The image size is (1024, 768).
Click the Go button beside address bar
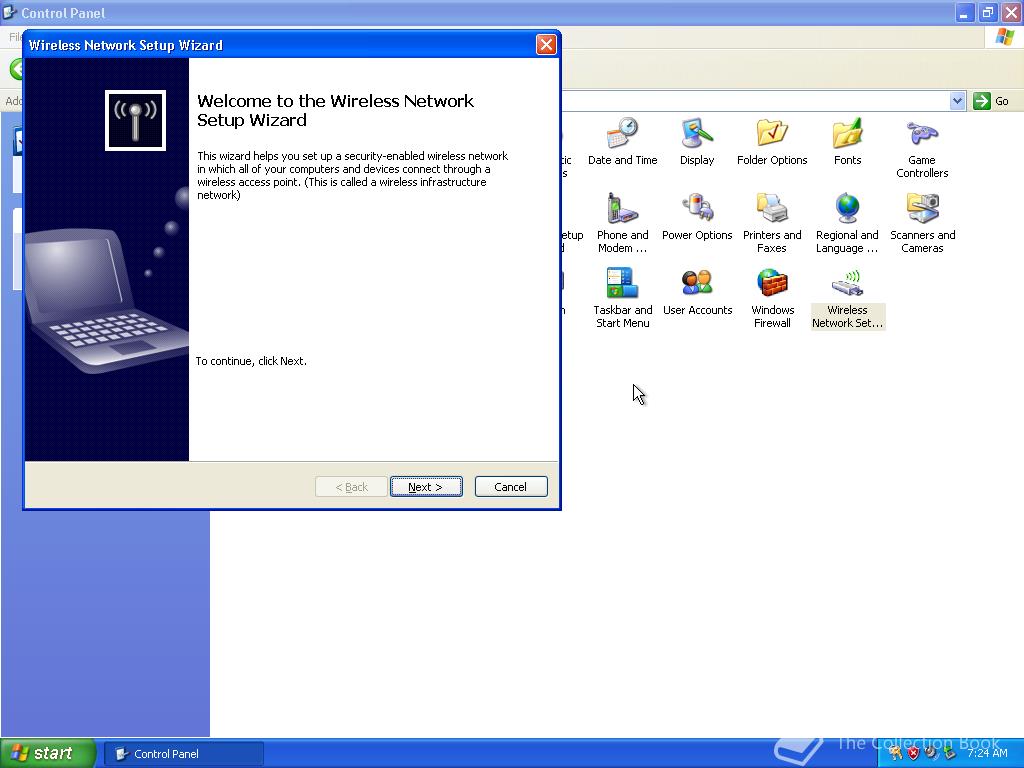(991, 101)
